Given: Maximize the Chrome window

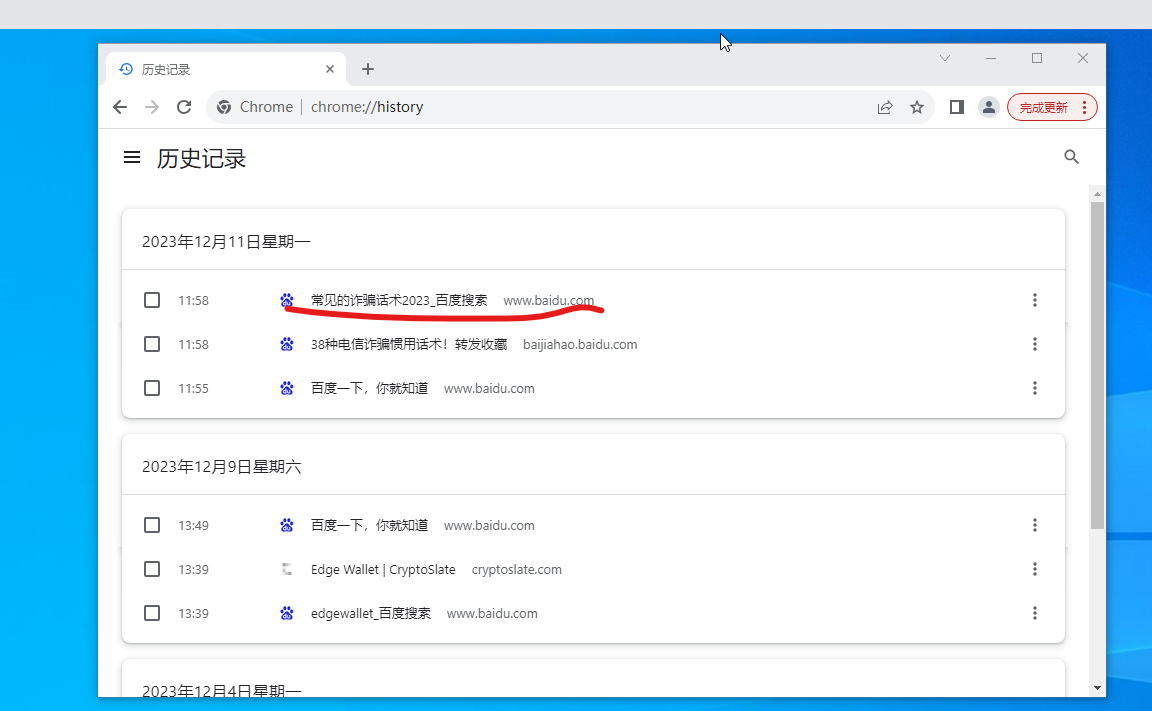Looking at the screenshot, I should pyautogui.click(x=1037, y=58).
